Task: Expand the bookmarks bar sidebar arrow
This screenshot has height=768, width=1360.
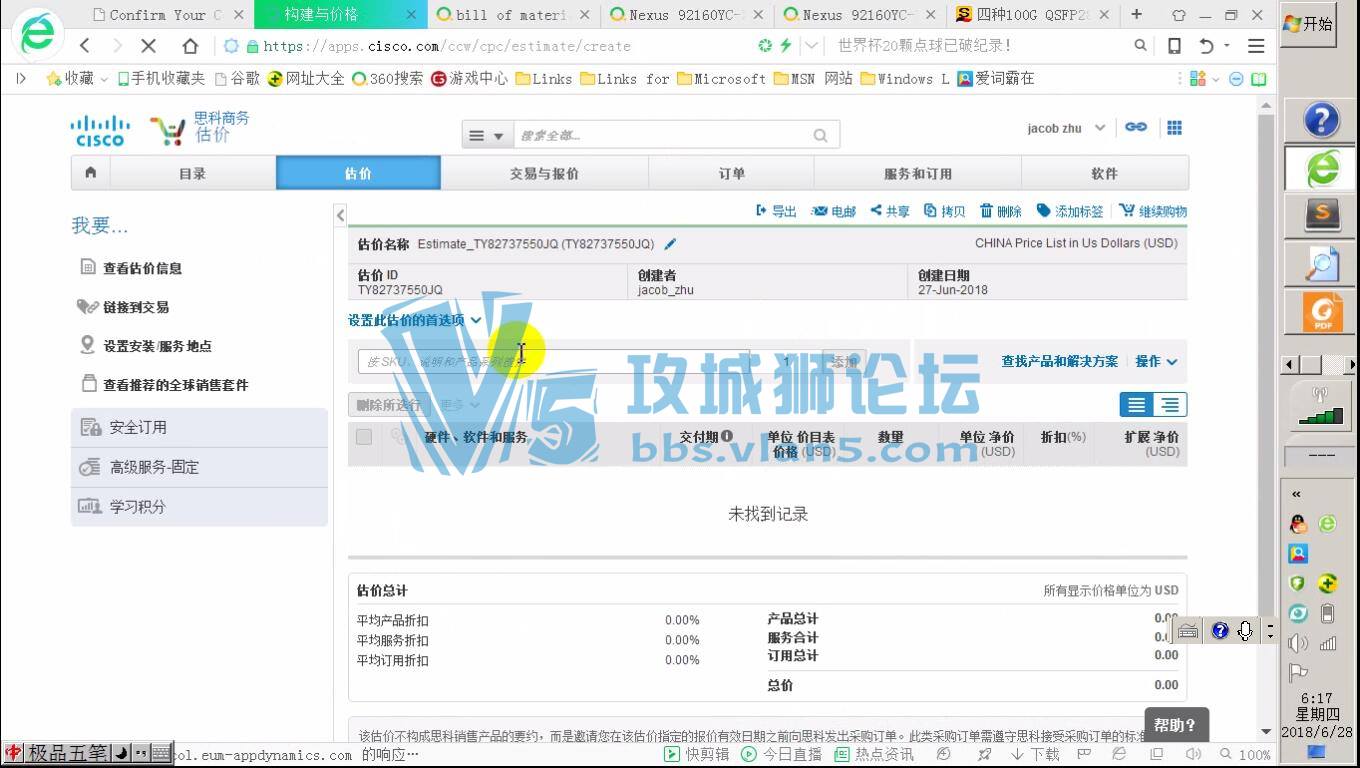Action: click(x=21, y=78)
